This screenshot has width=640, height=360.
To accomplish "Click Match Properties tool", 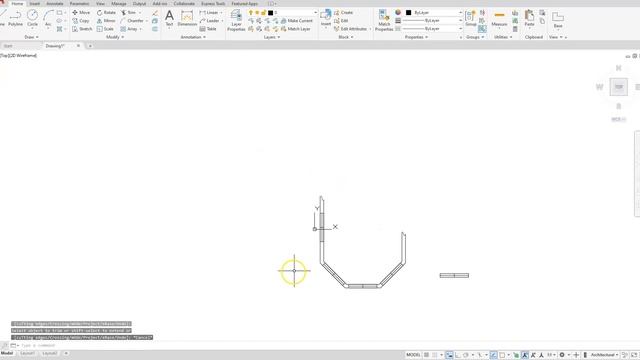I will pos(384,20).
